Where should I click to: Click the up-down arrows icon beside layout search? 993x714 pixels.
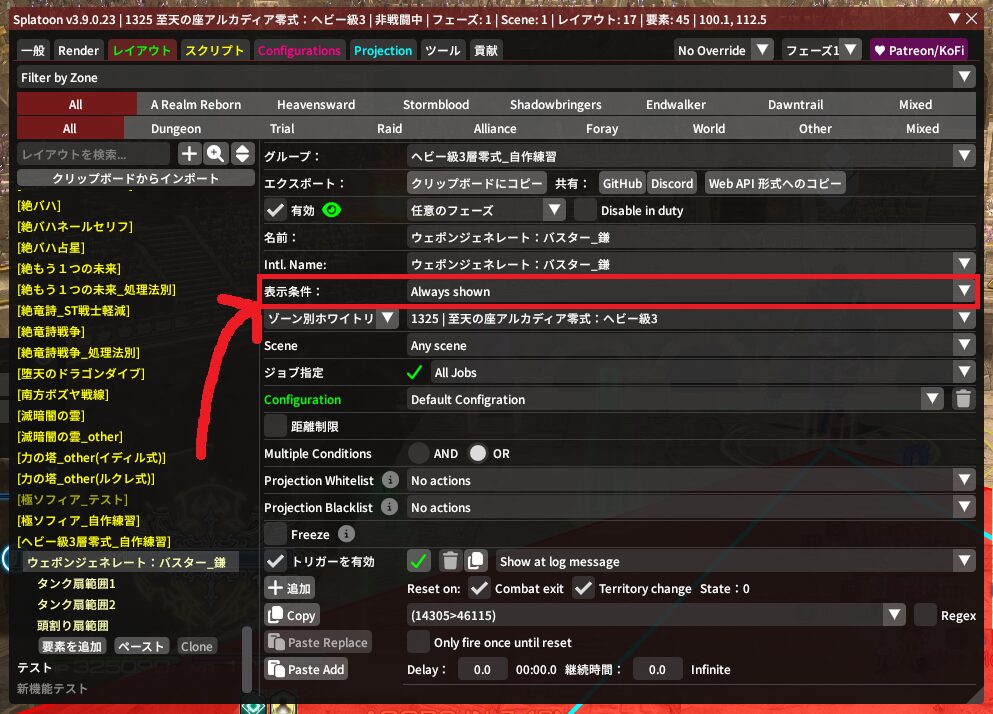pyautogui.click(x=242, y=153)
